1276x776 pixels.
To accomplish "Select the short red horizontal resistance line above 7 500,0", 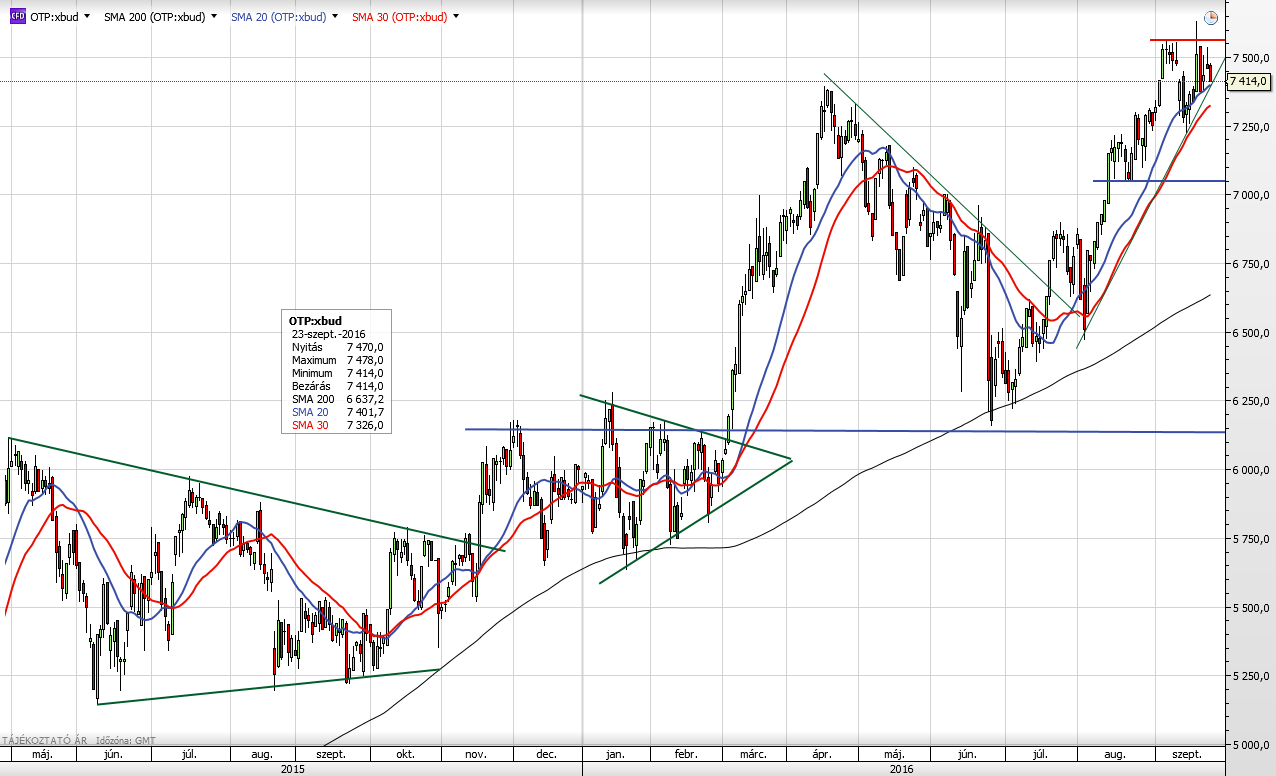I will click(x=1187, y=40).
